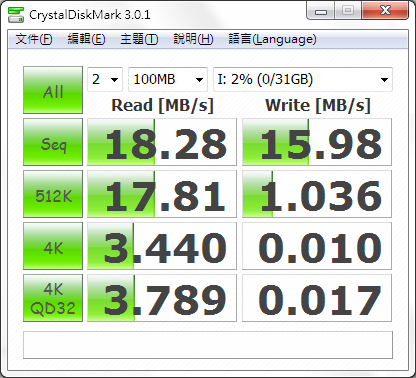Click the 4K QD32 write result 0.017
The width and height of the screenshot is (416, 378).
(317, 298)
